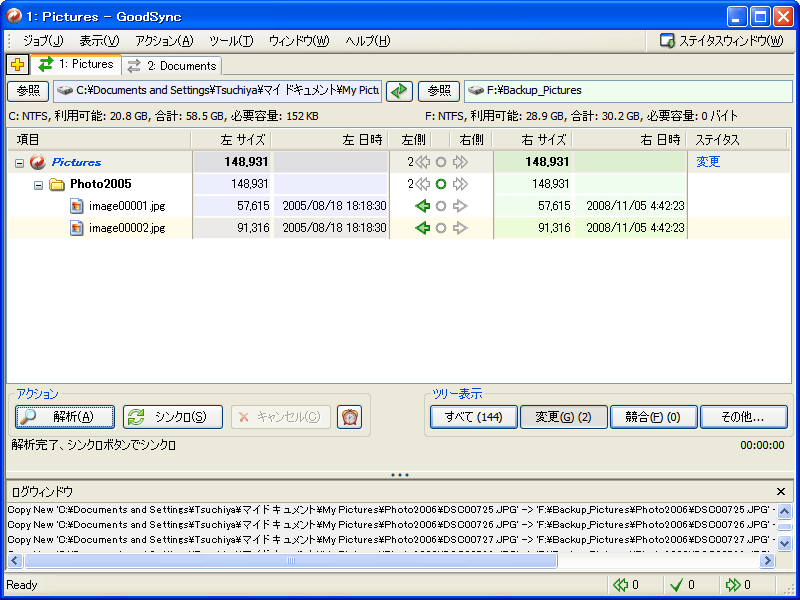
Task: Click right double arrow in Pictures row
Action: pyautogui.click(x=460, y=162)
